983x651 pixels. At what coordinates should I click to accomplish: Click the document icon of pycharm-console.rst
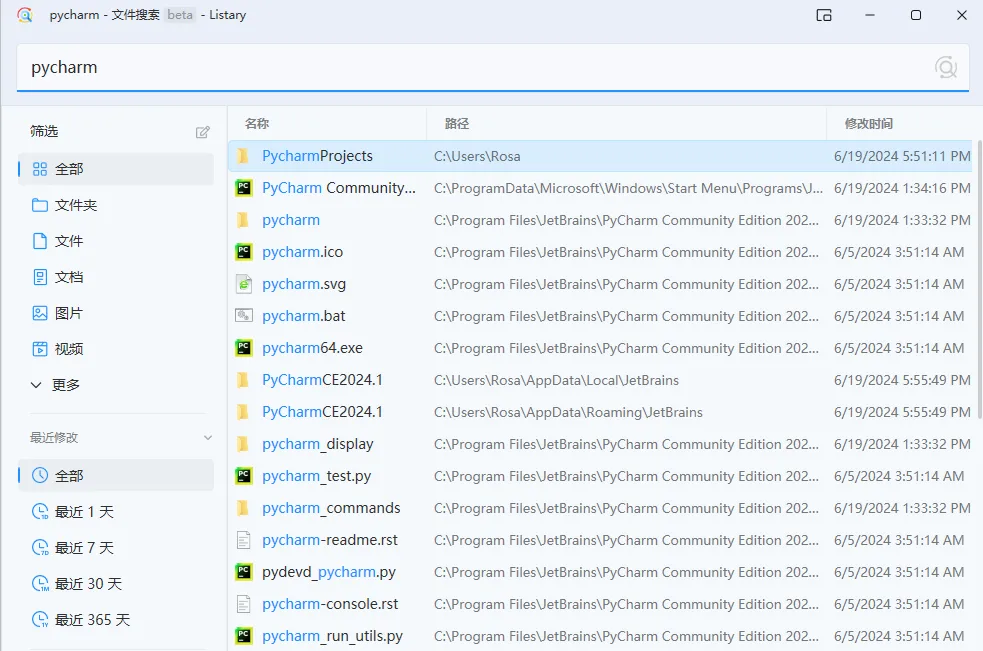click(243, 603)
